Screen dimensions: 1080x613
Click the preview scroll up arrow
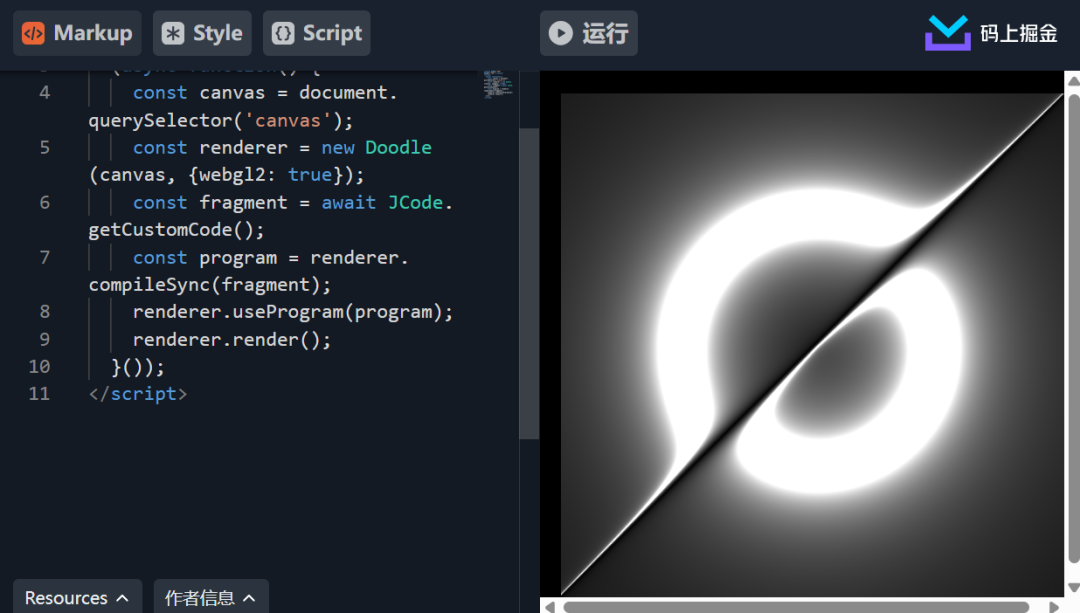tap(1073, 81)
